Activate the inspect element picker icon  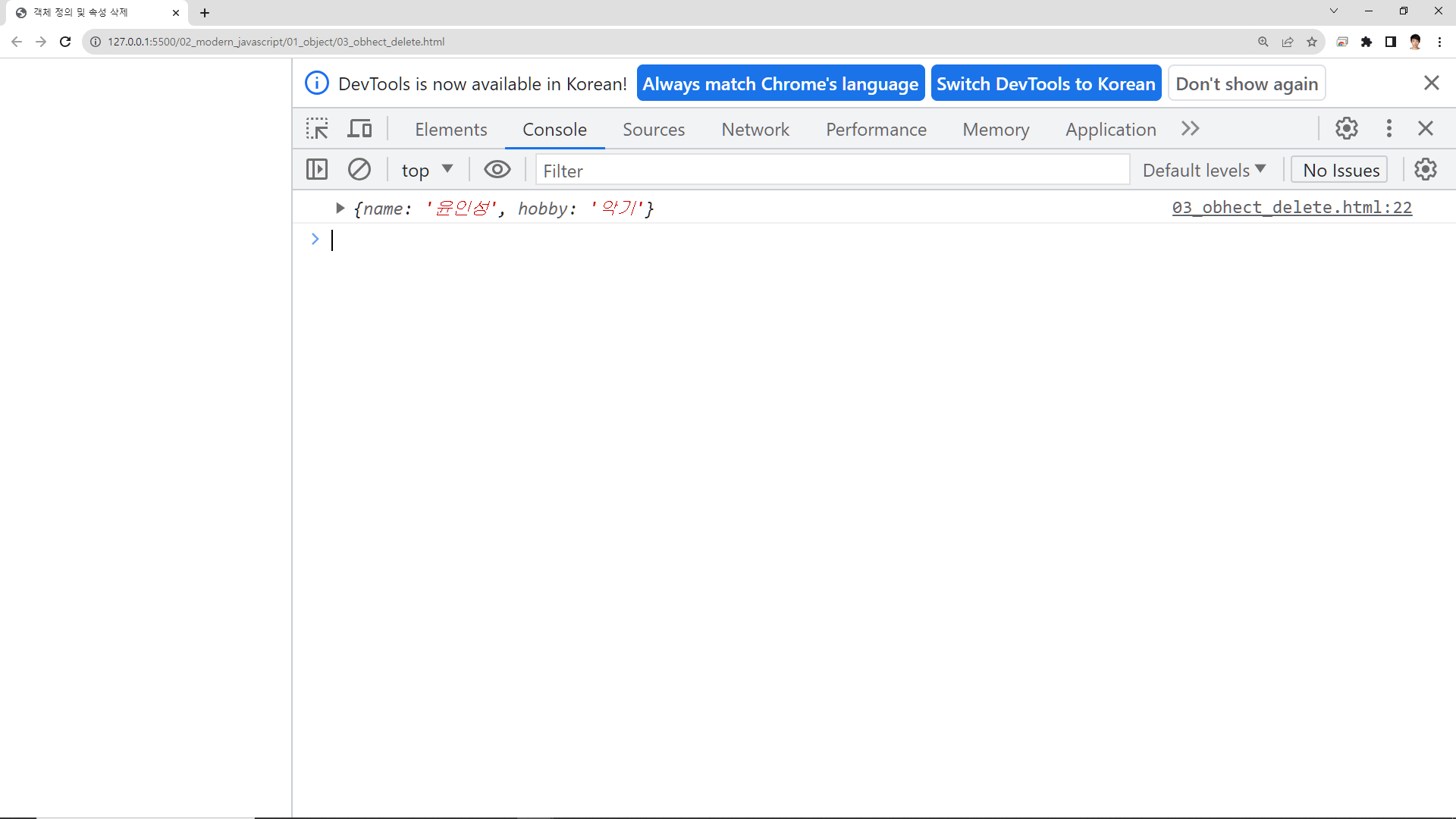click(x=317, y=129)
